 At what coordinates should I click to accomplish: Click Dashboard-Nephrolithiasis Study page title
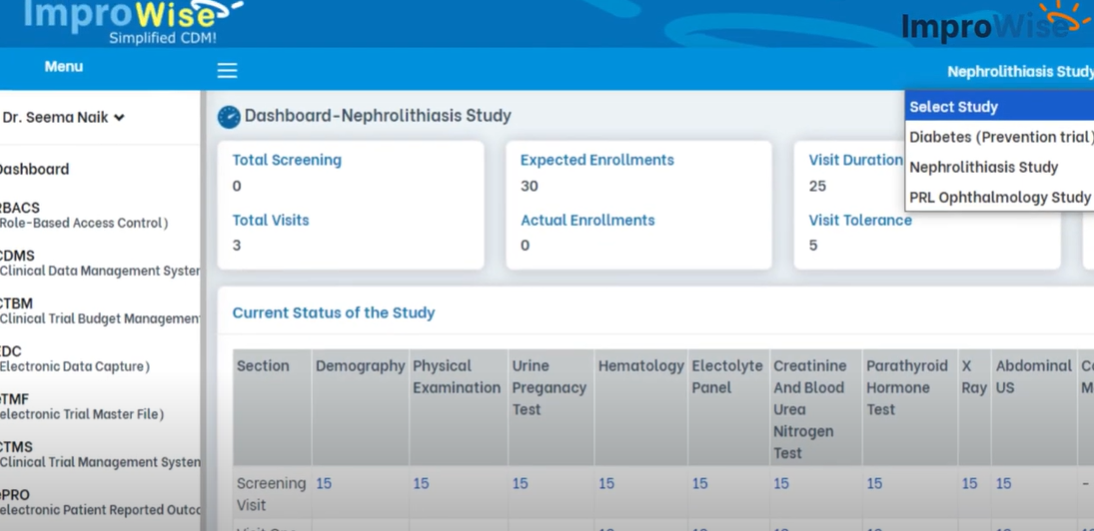point(377,115)
